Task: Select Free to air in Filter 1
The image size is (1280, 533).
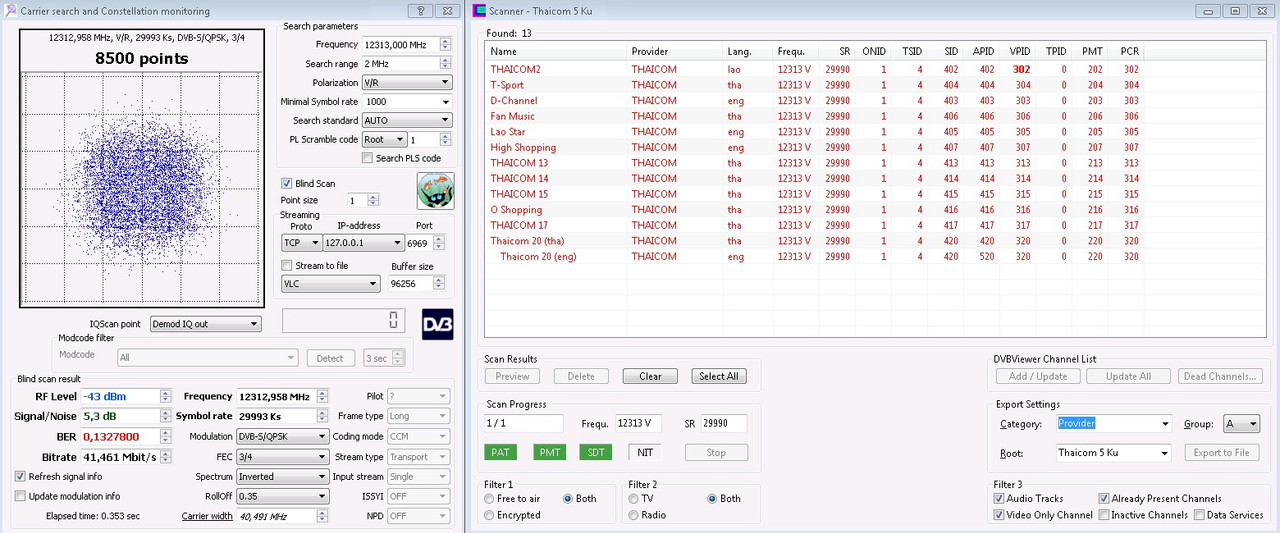Action: coord(489,498)
